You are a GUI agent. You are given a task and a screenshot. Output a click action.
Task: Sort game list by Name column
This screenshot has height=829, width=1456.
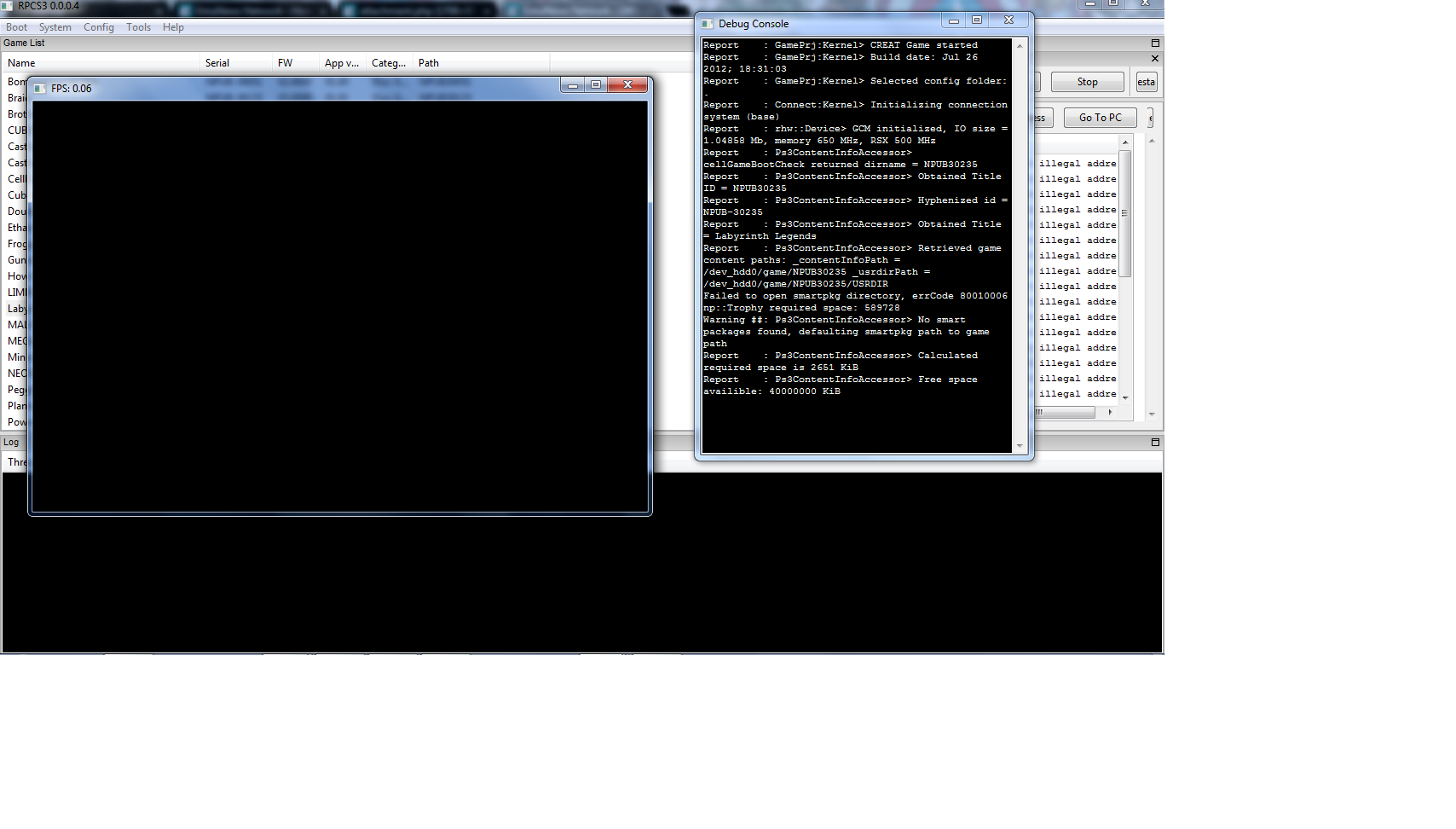pyautogui.click(x=101, y=63)
